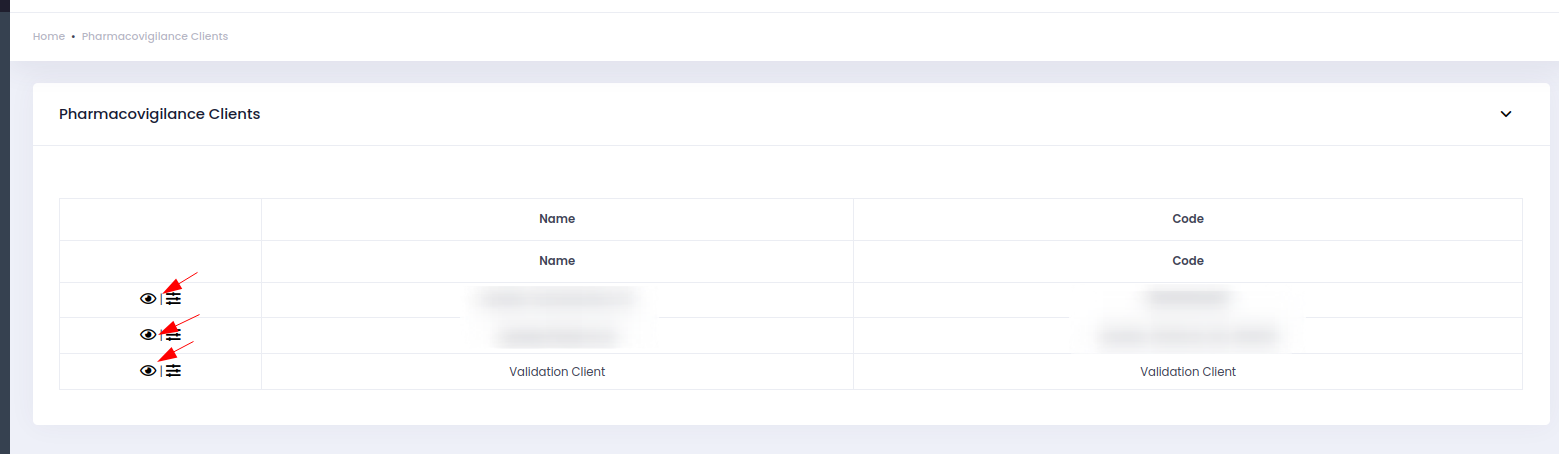Click eye icon for Validation Client row
Viewport: 1559px width, 454px height.
click(x=148, y=371)
